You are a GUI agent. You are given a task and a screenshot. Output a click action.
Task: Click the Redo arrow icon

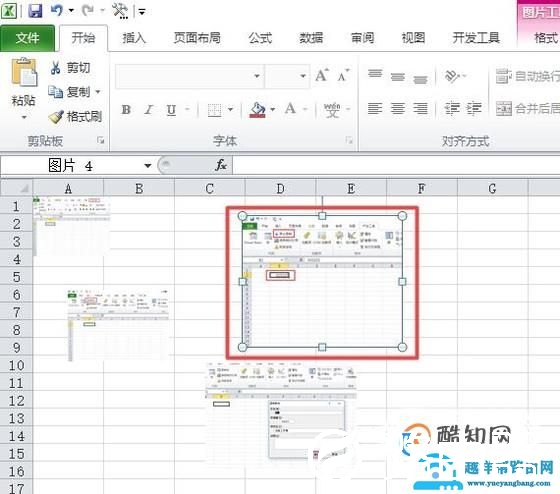coord(88,10)
